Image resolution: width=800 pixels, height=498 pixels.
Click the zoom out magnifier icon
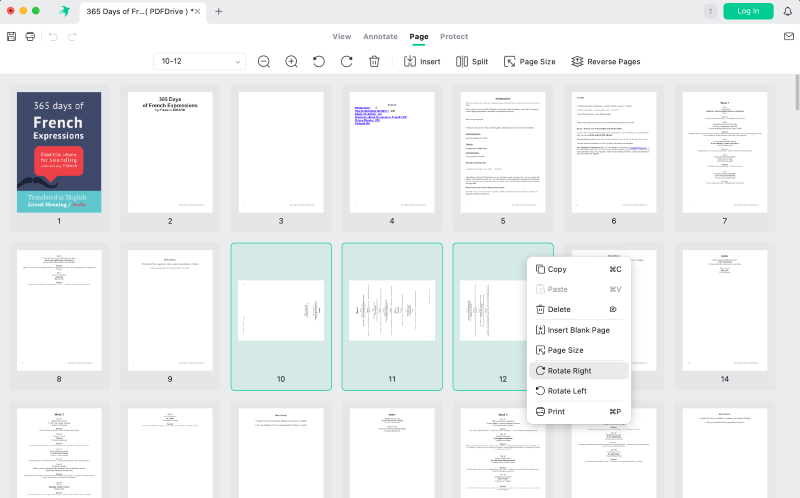[264, 61]
